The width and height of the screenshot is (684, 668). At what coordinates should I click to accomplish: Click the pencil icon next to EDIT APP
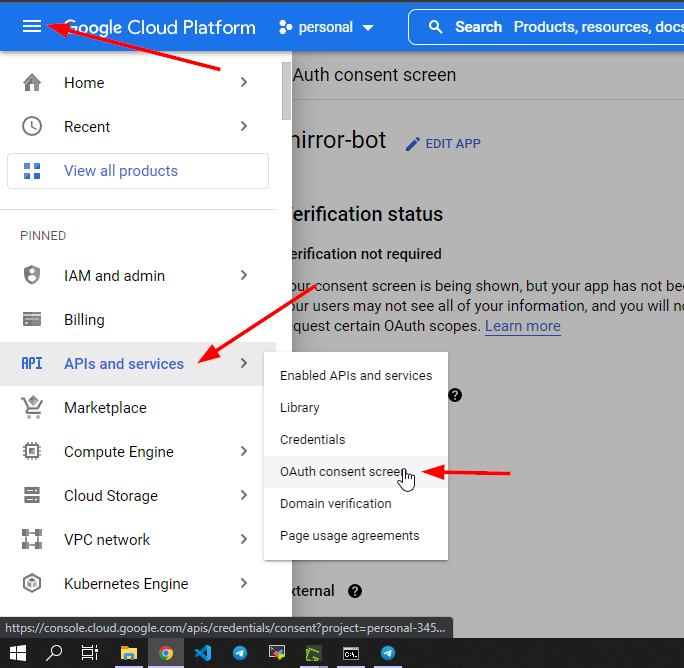point(413,144)
